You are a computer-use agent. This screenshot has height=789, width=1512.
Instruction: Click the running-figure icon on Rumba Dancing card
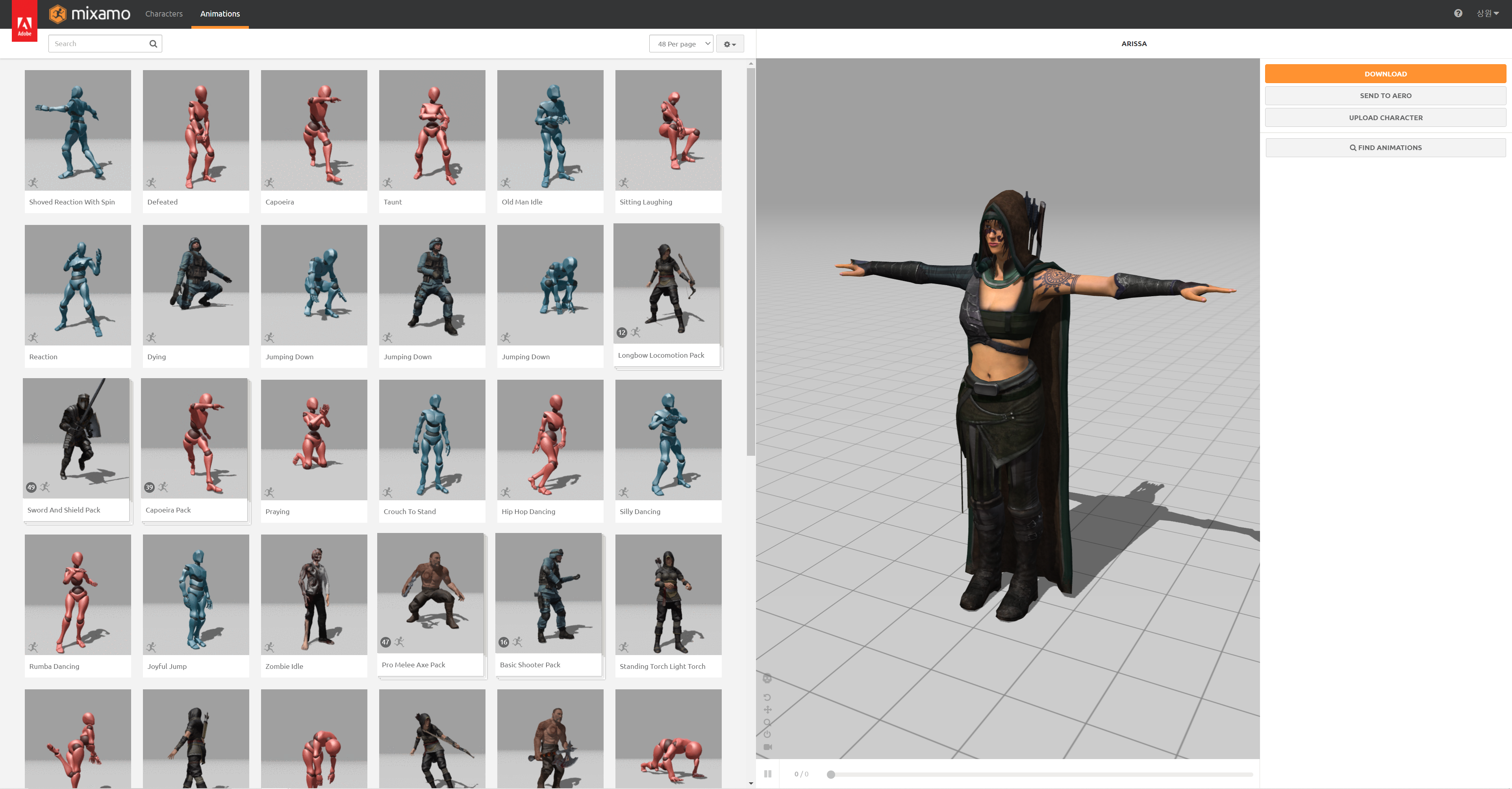[33, 647]
